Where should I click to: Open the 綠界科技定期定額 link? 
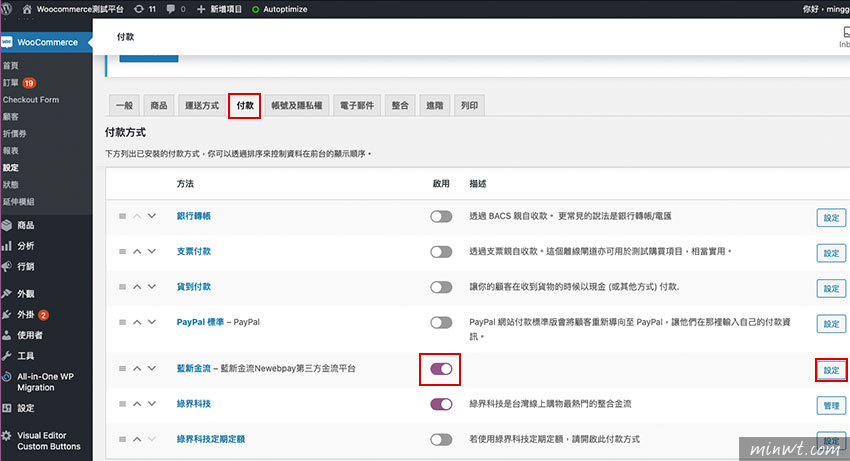(x=211, y=439)
